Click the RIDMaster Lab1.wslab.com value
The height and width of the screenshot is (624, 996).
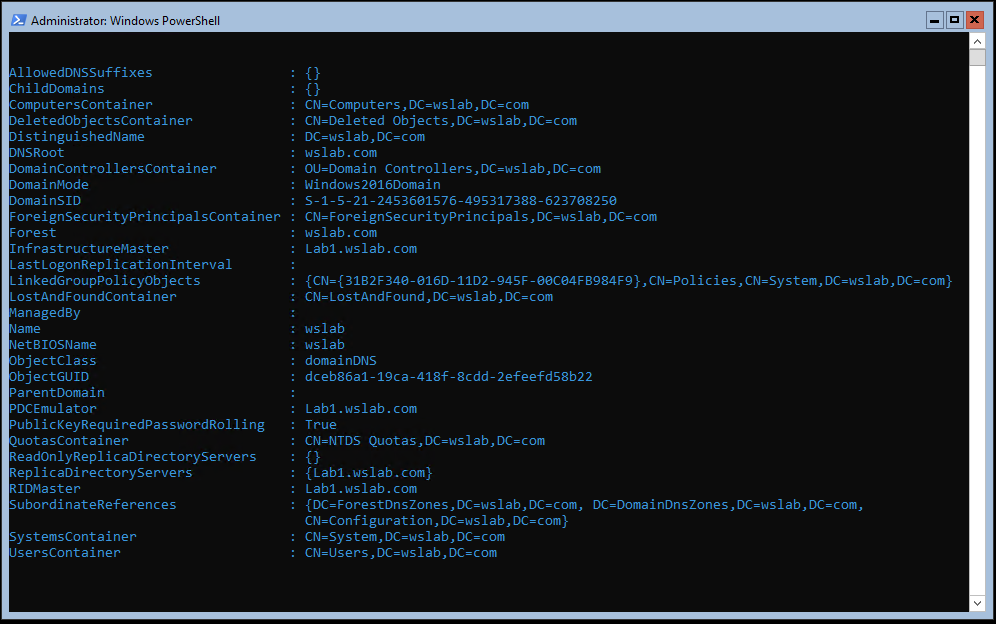pyautogui.click(x=361, y=489)
